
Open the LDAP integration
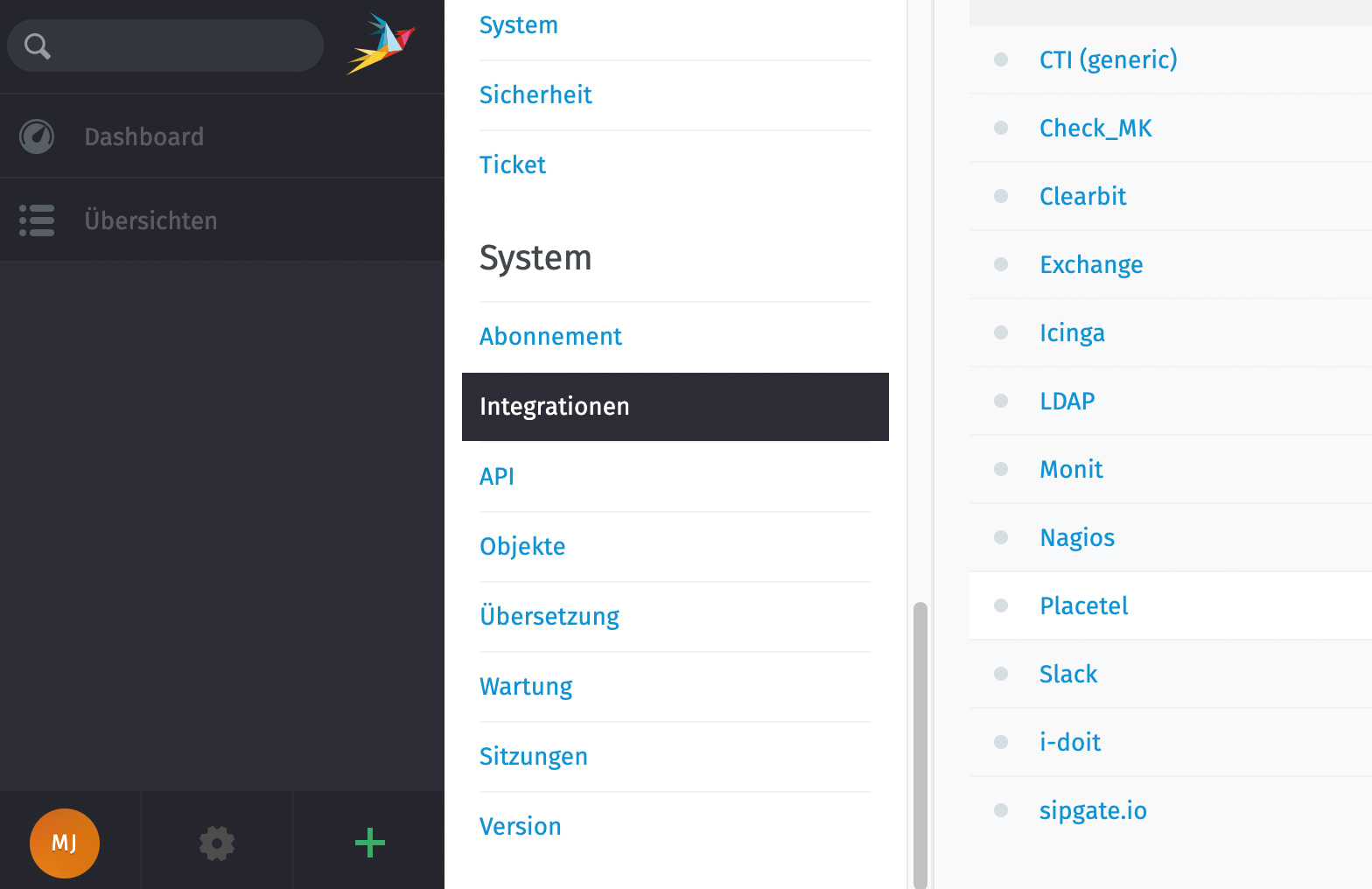tap(1067, 401)
